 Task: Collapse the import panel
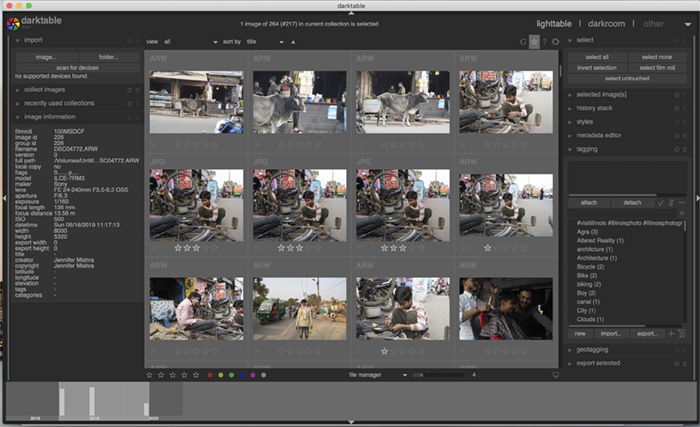point(18,41)
